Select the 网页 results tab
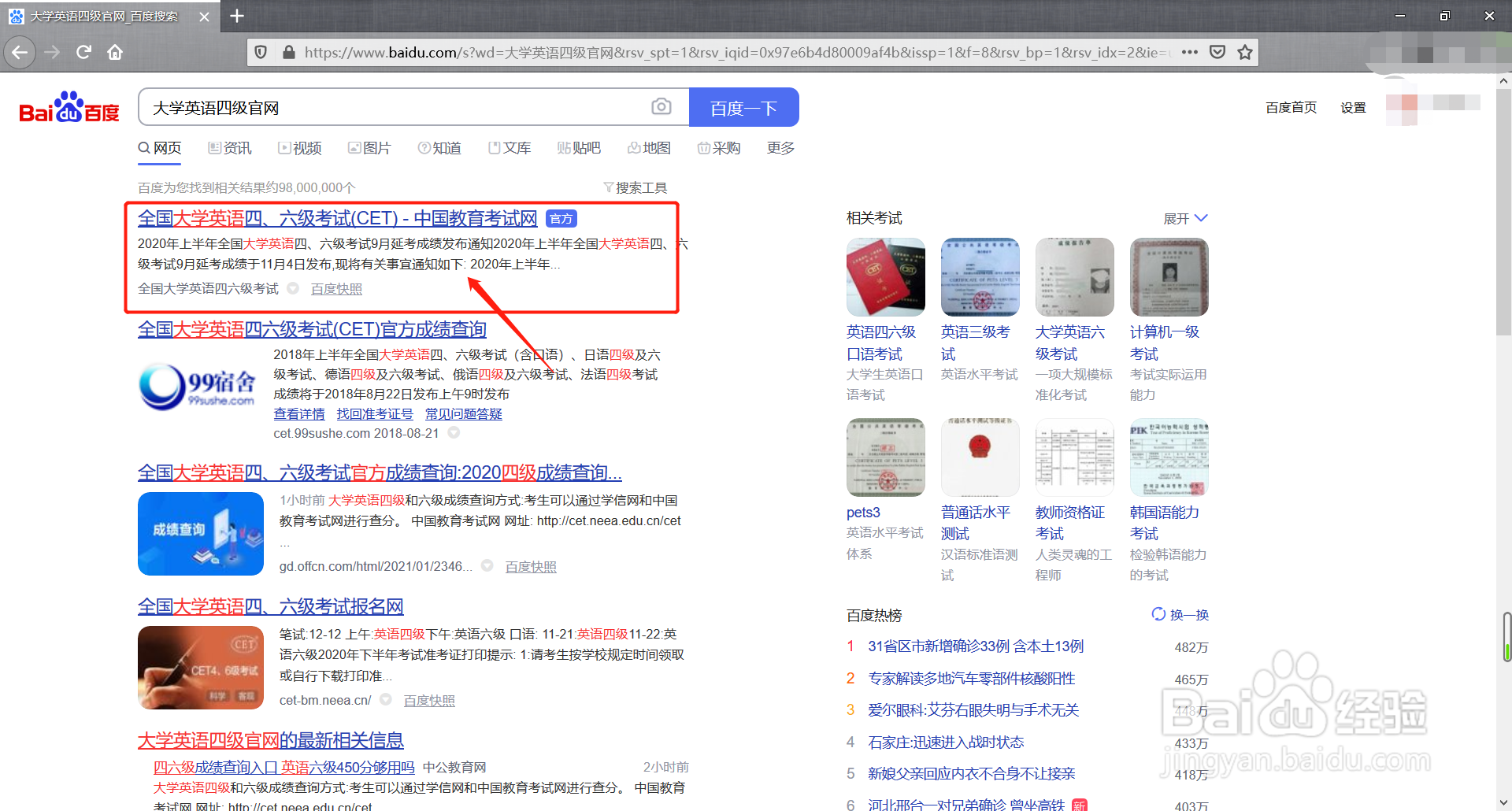 (160, 148)
